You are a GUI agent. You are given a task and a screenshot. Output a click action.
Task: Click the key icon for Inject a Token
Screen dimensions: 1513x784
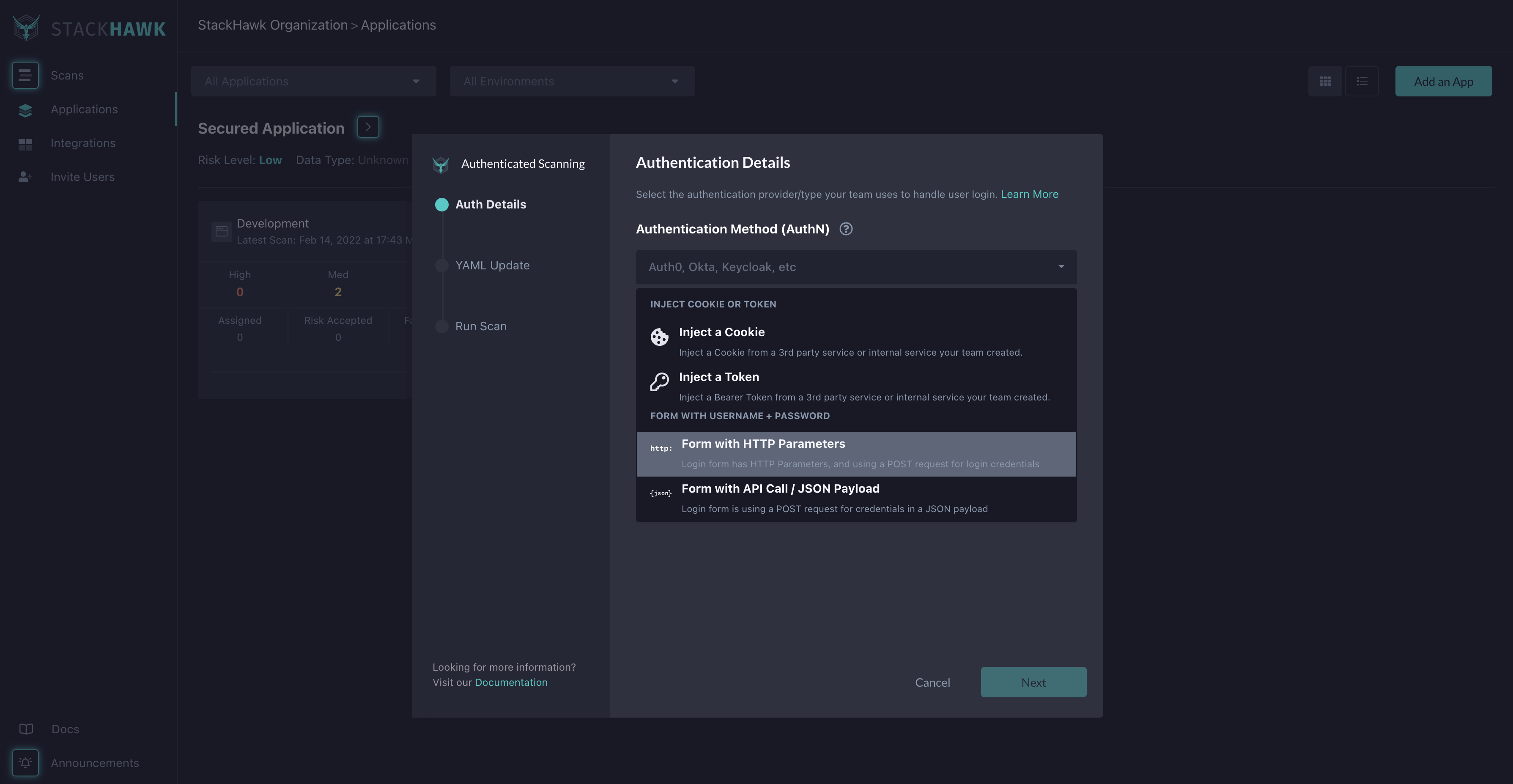coord(660,382)
